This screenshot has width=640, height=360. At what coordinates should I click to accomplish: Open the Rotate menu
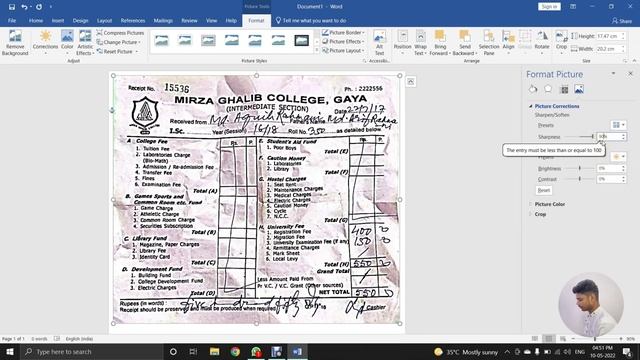[x=542, y=43]
